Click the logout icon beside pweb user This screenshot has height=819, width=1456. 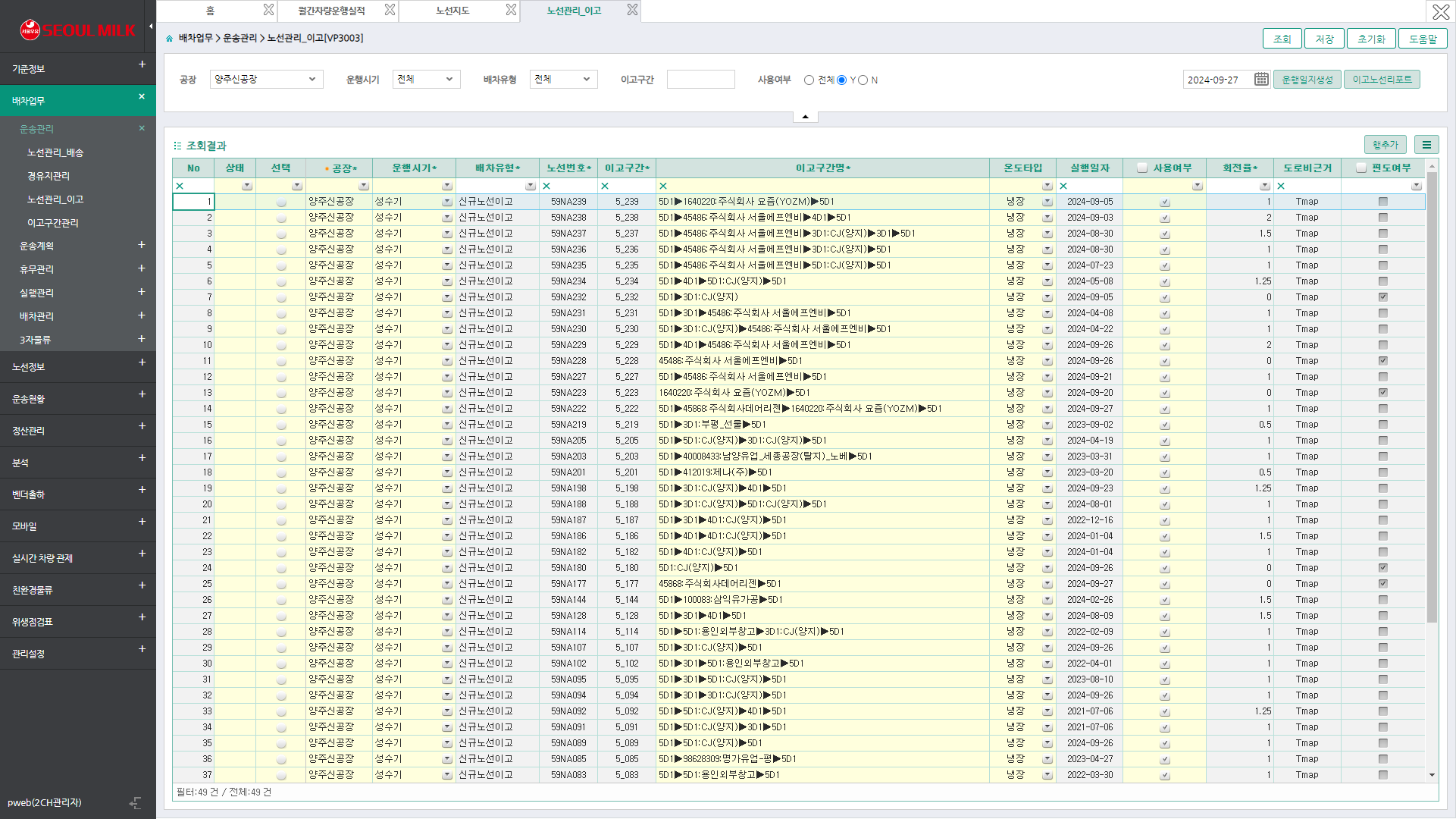[135, 802]
